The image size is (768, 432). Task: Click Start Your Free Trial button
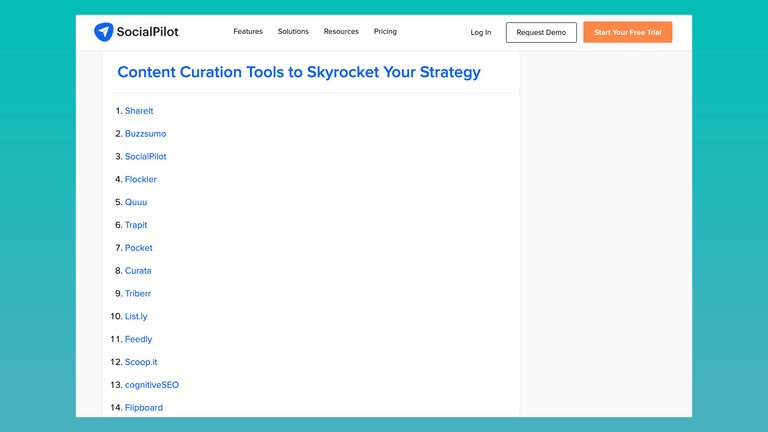(x=627, y=32)
